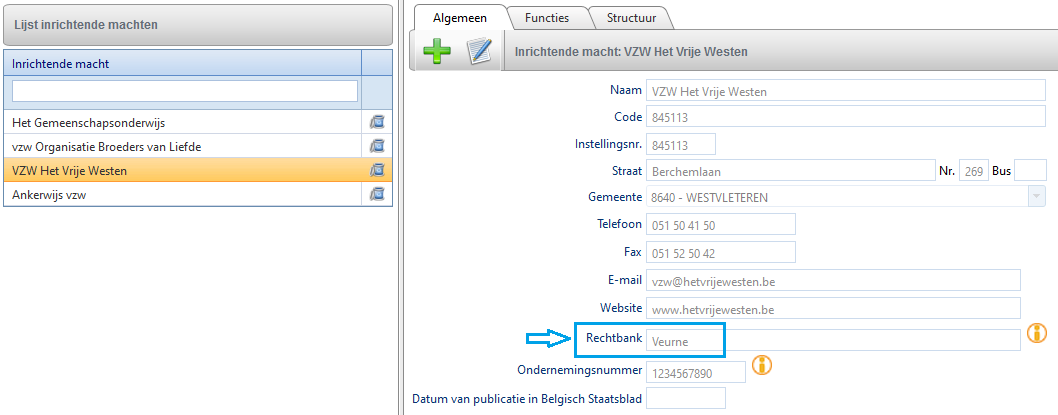Focus the Rechtbank field showing Veurne
This screenshot has height=415, width=1058.
833,341
